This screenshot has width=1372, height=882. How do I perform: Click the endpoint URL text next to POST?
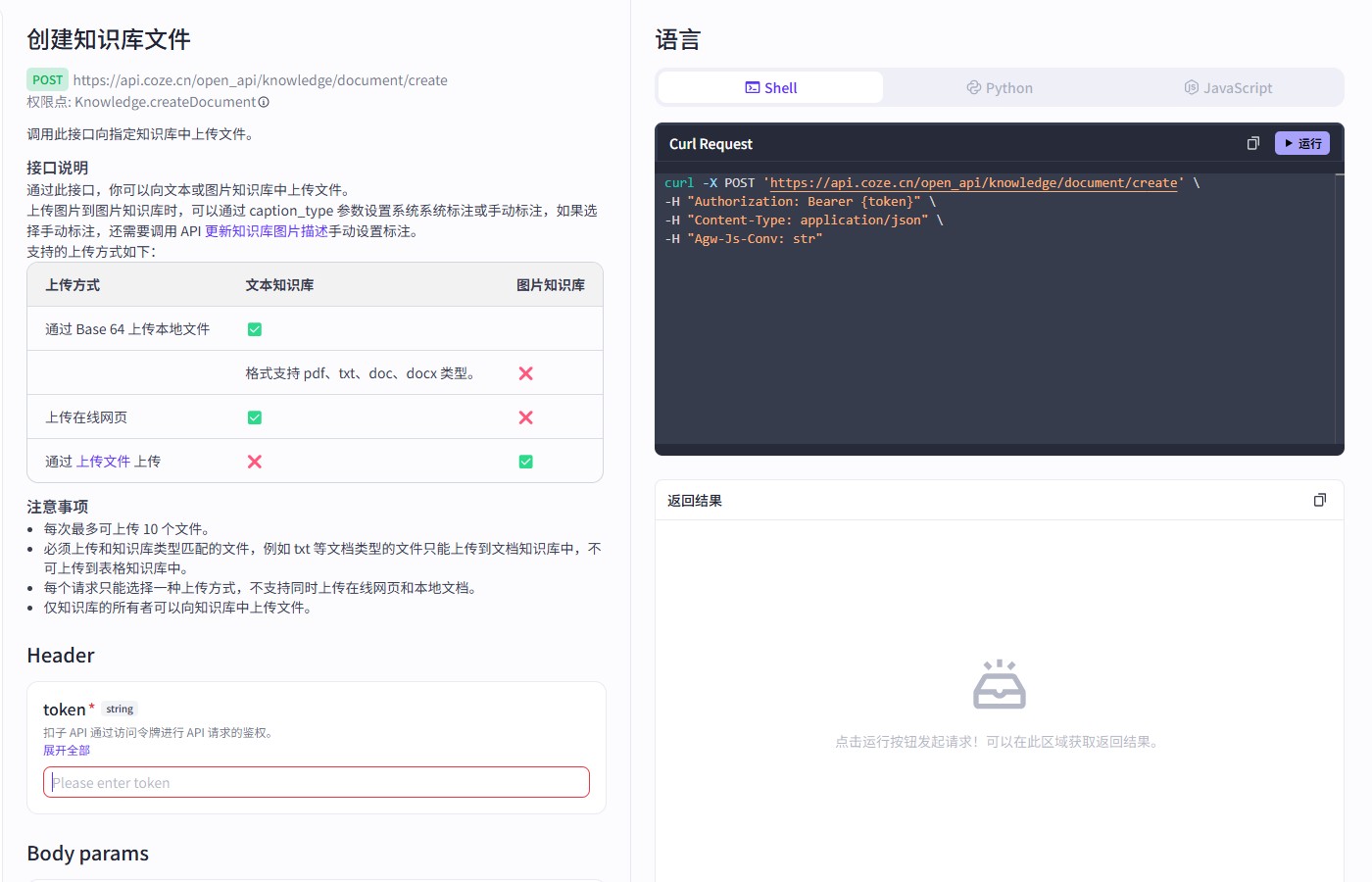[260, 80]
